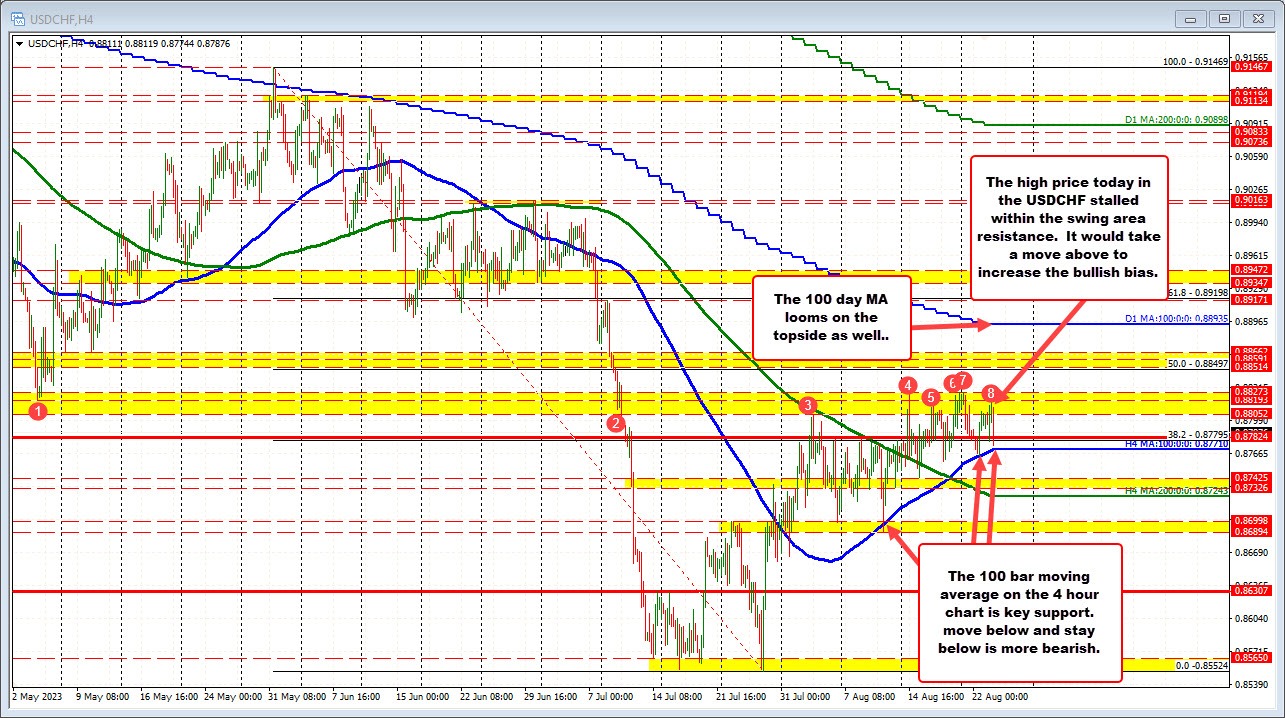Select marker 8 near the latest price bar
Screen dimensions: 1285x718
coord(991,394)
